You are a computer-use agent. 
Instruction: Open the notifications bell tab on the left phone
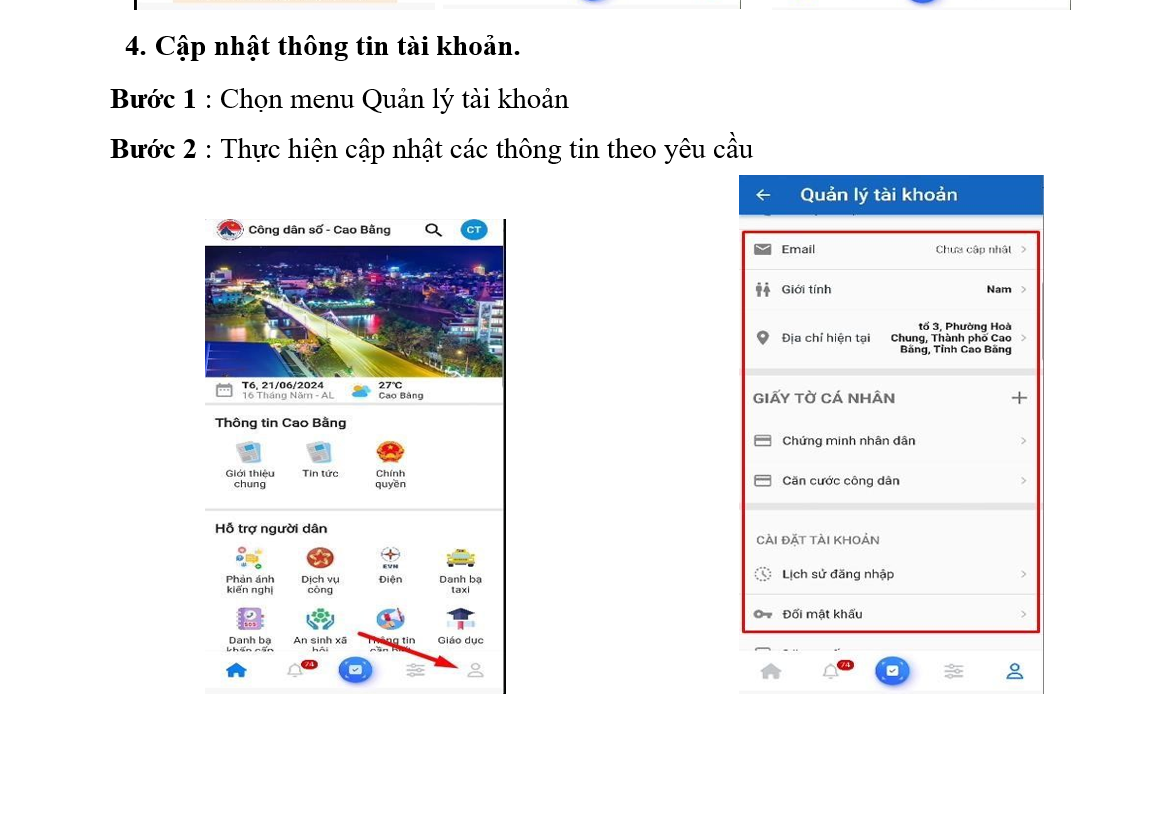(x=296, y=670)
